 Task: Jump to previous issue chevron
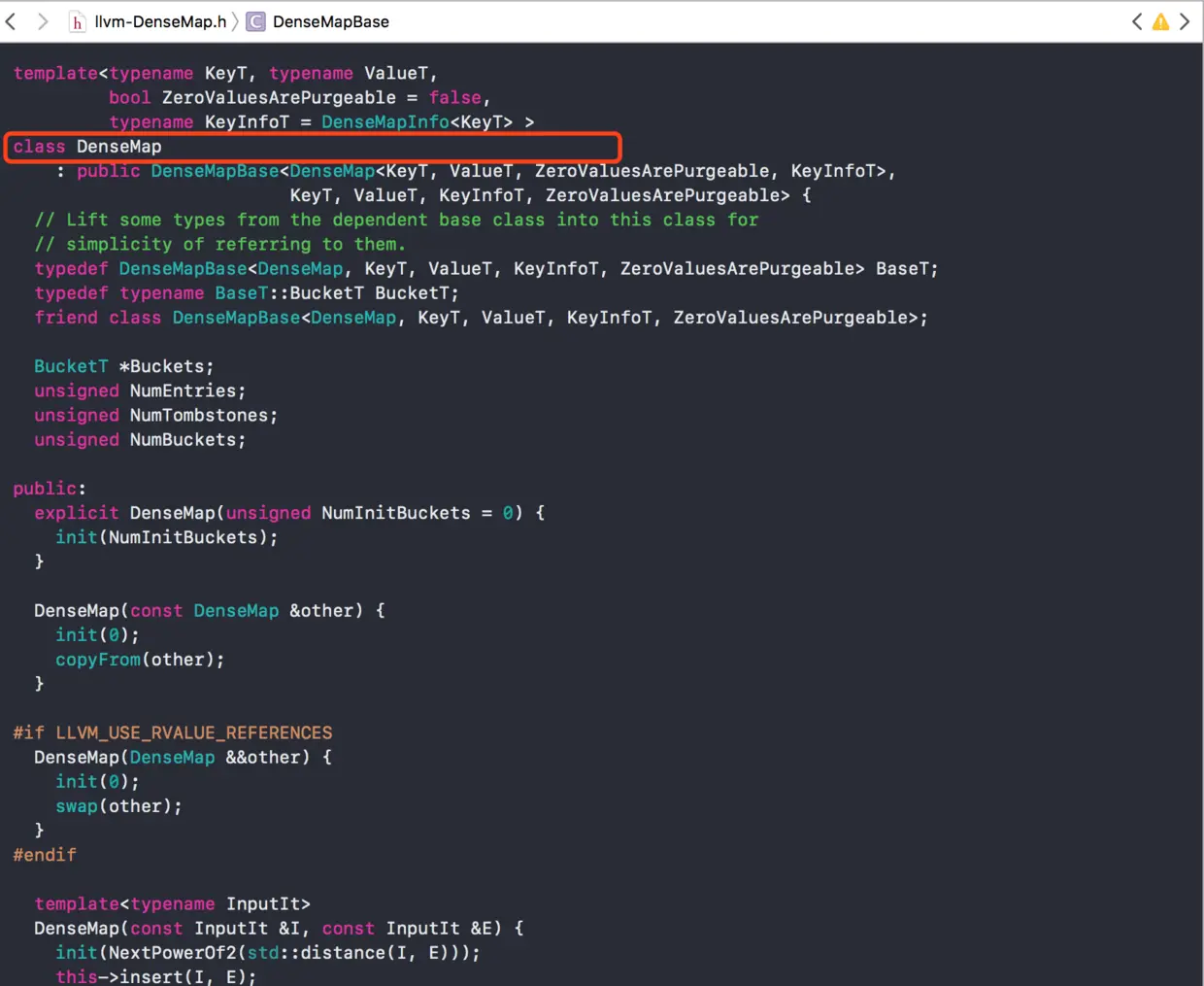(1137, 21)
